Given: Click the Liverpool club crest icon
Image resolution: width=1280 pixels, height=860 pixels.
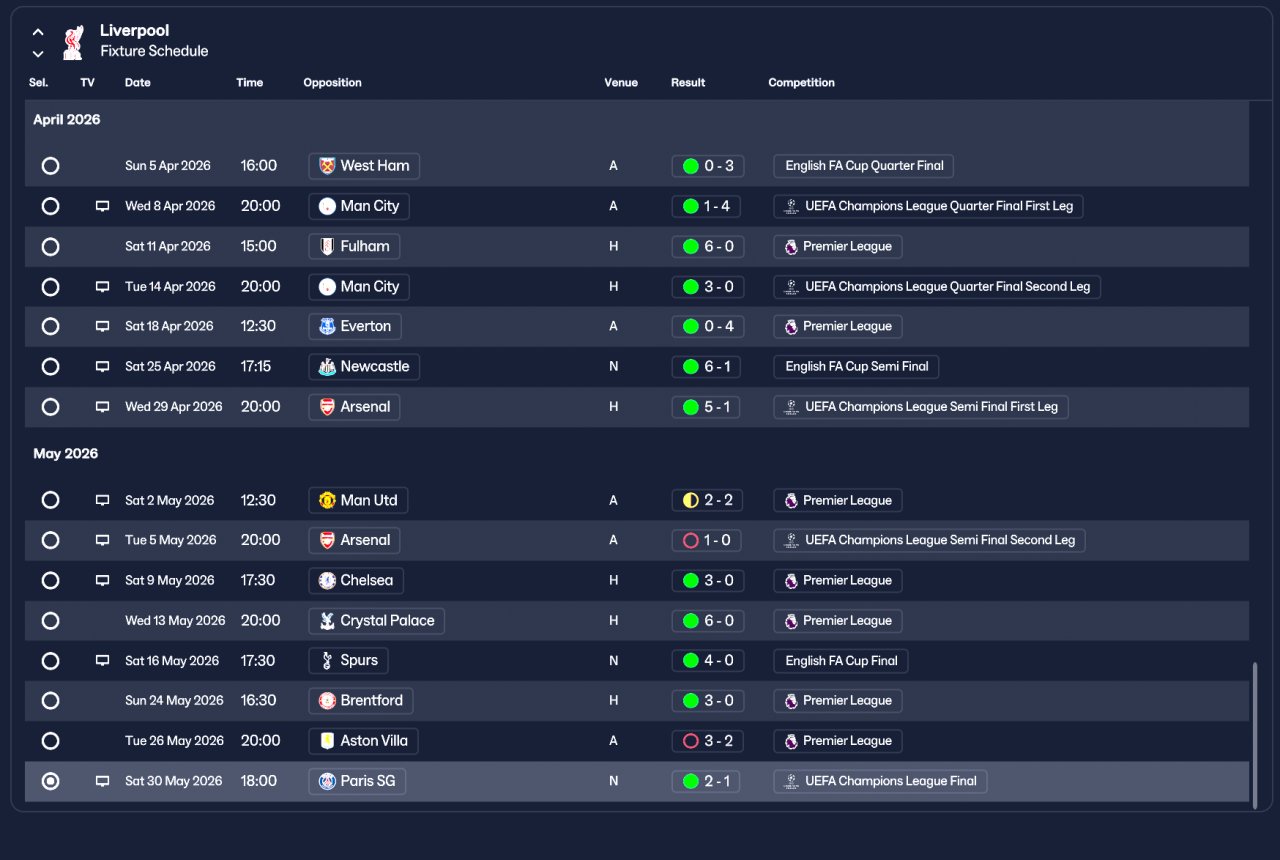Looking at the screenshot, I should coord(73,42).
